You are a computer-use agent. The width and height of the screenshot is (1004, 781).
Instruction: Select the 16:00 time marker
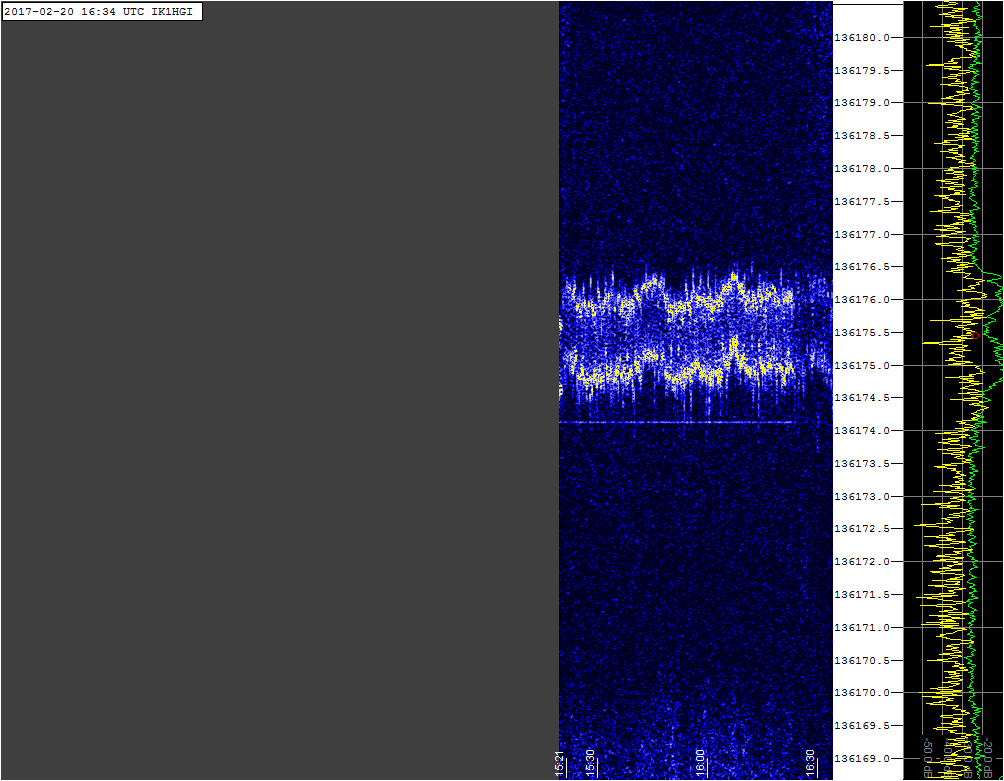point(700,762)
